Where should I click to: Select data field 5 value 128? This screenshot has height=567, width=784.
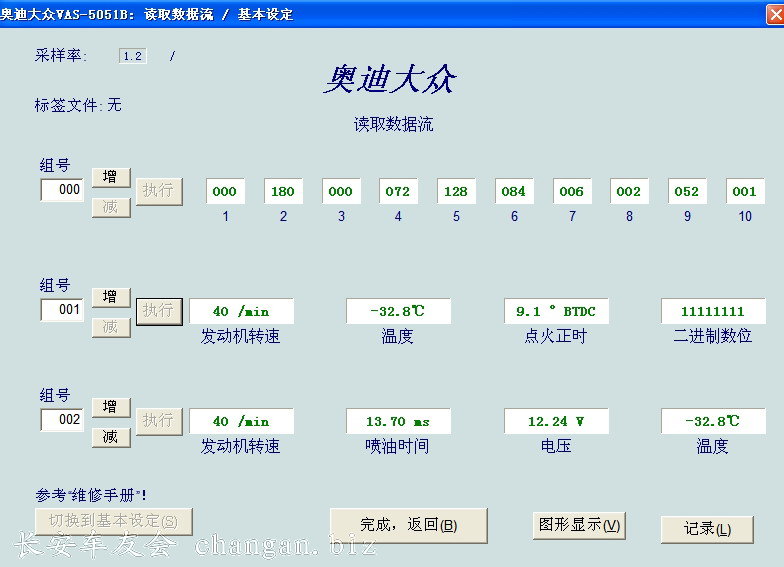[456, 192]
